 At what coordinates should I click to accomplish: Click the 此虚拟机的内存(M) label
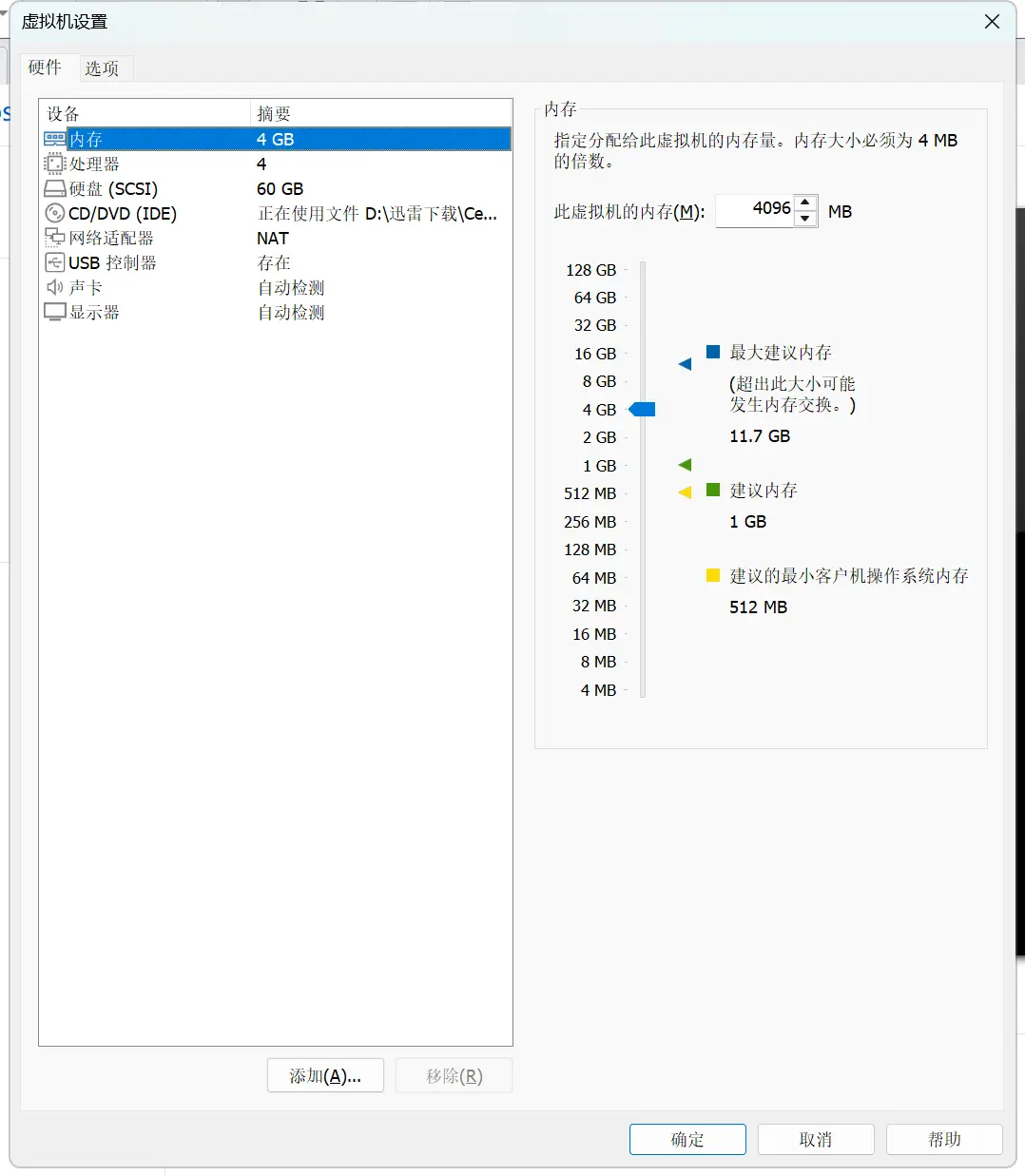[x=629, y=212]
